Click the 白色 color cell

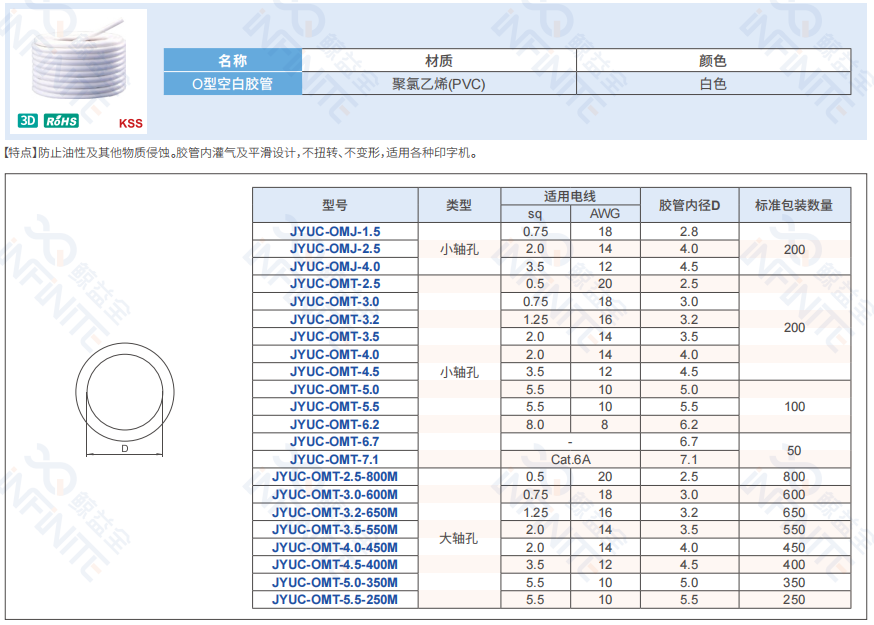click(713, 84)
